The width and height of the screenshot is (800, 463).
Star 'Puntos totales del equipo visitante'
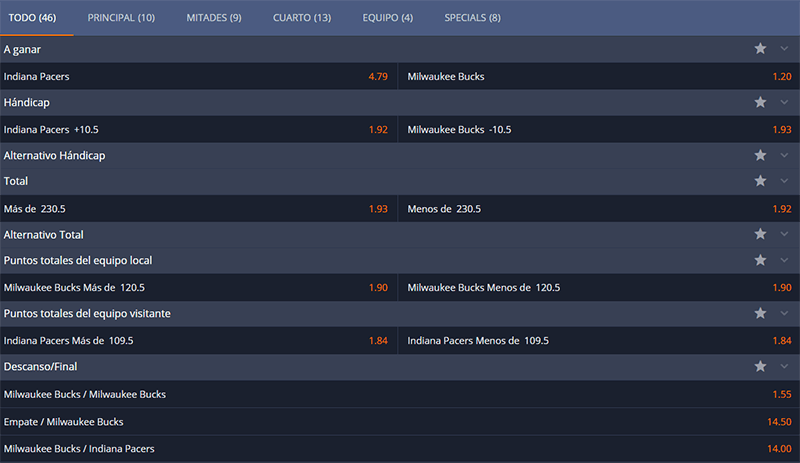[760, 313]
